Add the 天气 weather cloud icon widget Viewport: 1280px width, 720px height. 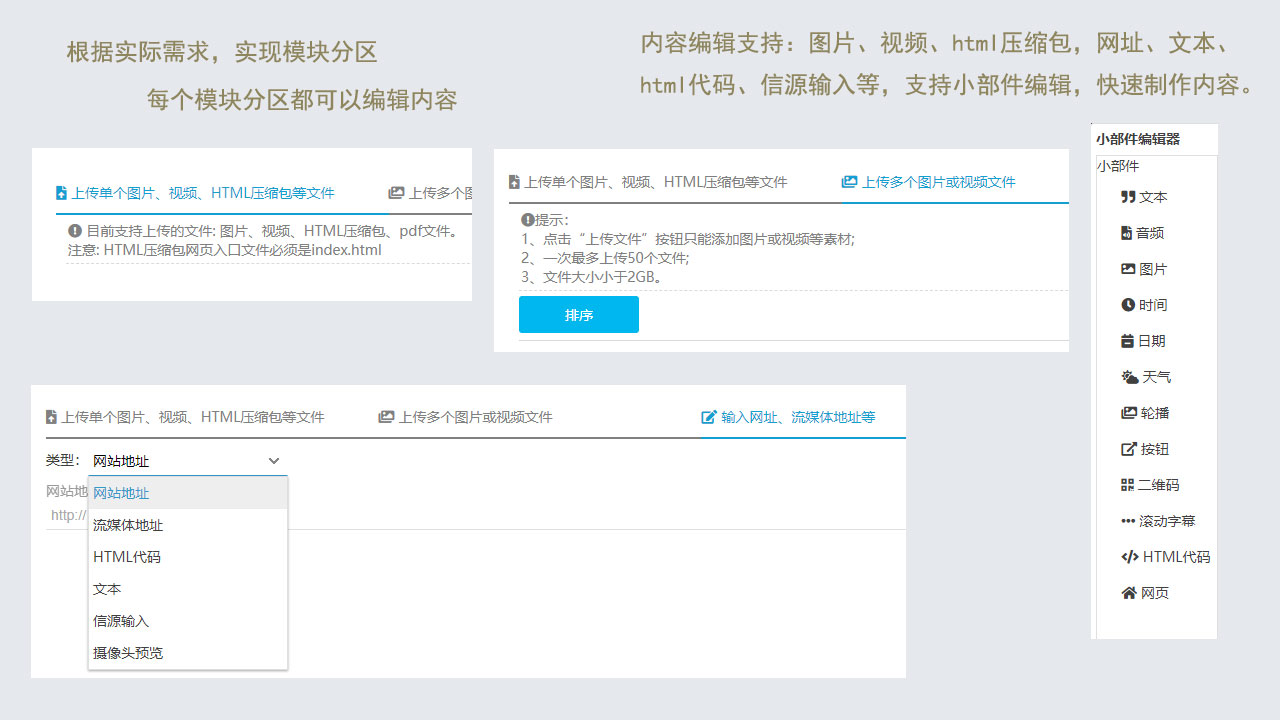click(x=1129, y=377)
